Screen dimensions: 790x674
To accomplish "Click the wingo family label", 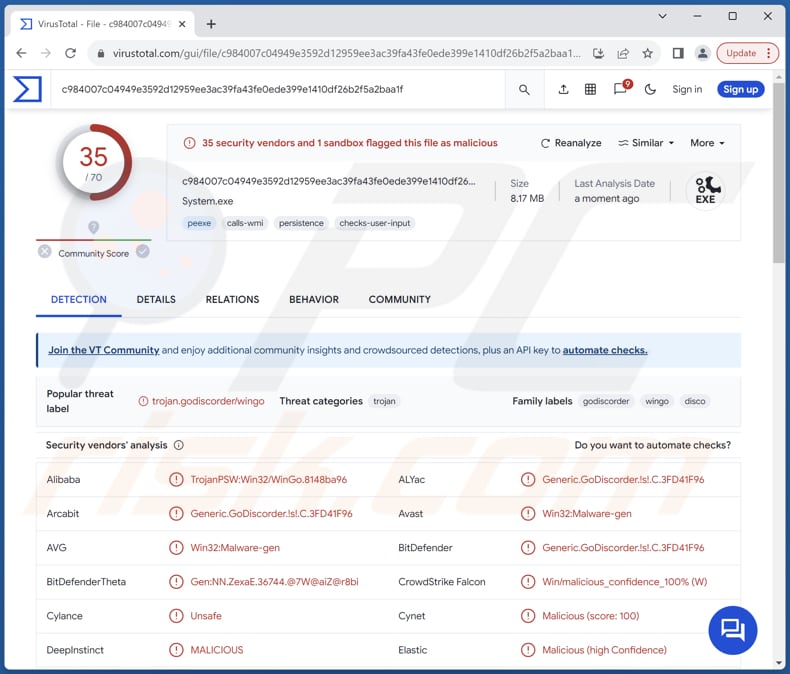I will point(657,401).
